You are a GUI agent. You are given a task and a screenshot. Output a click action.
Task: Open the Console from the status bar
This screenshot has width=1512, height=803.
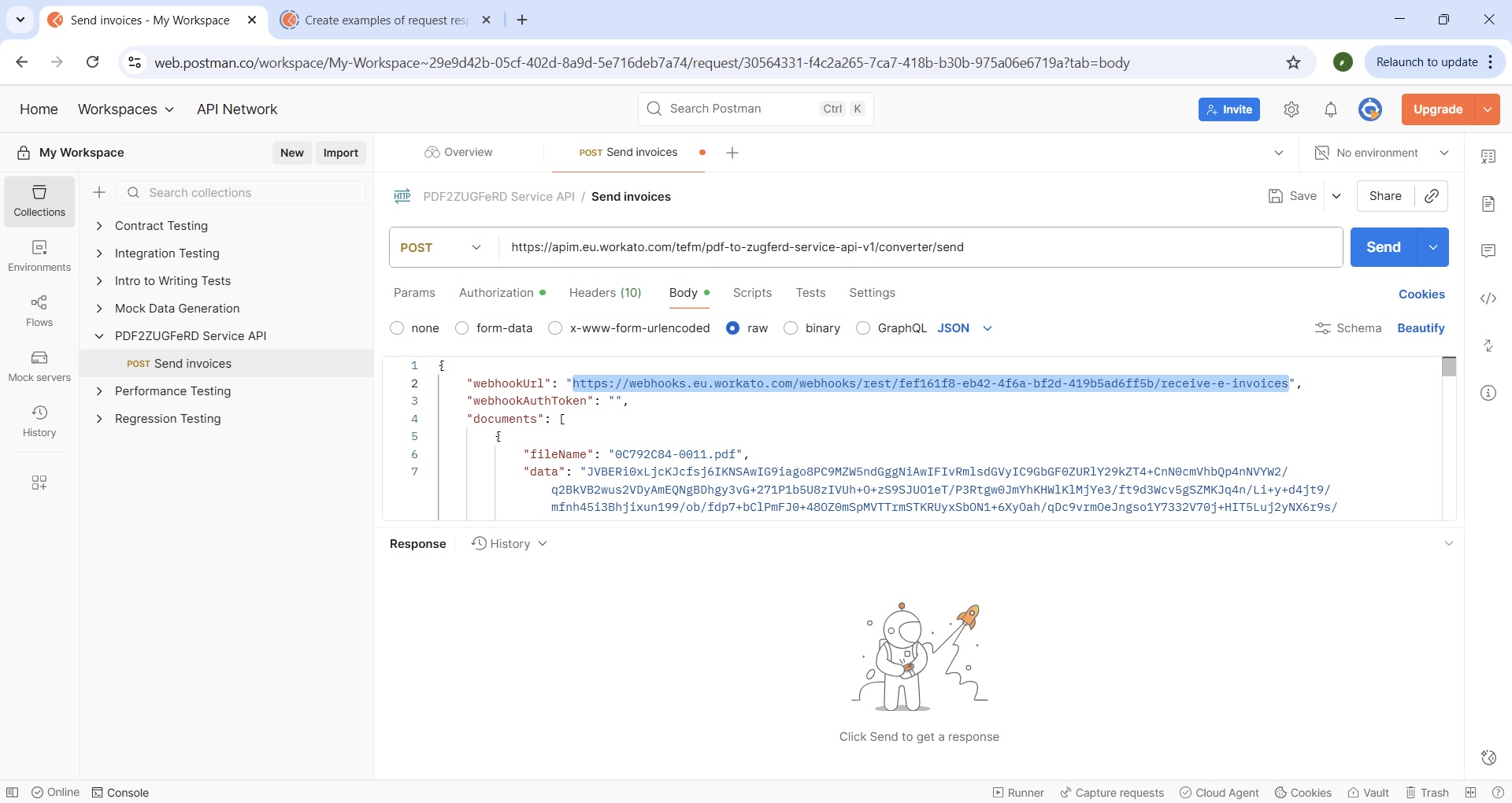120,792
